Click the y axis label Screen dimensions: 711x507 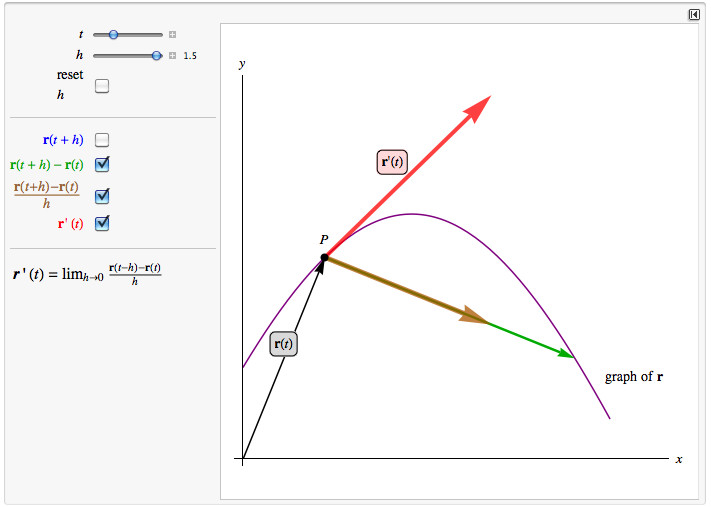click(242, 64)
